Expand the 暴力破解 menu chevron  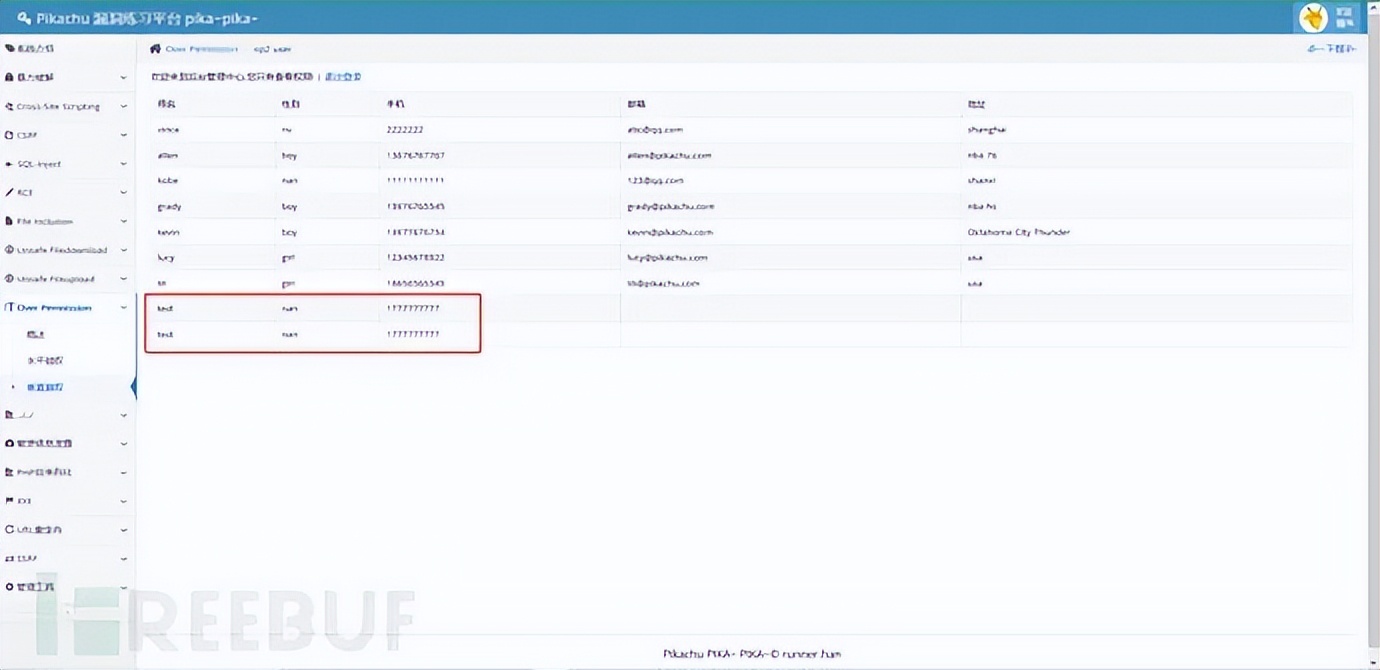coord(124,77)
